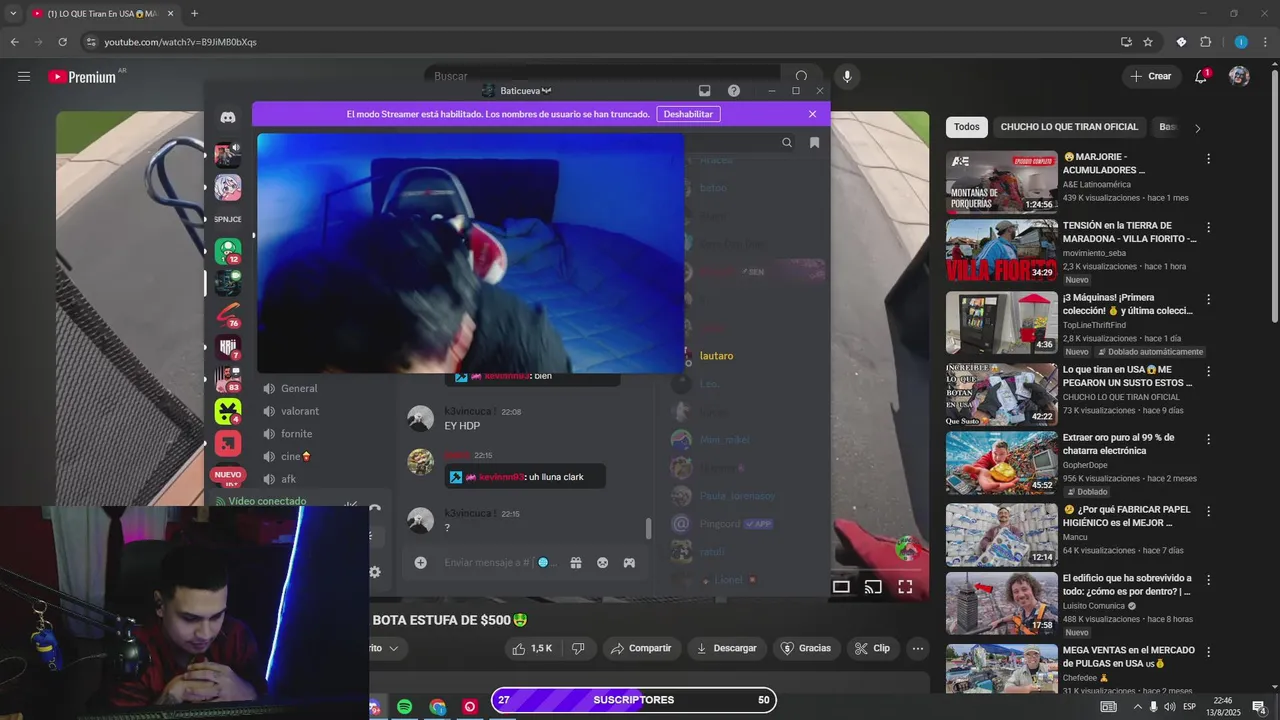Image resolution: width=1280 pixels, height=720 pixels.
Task: Open Discord search magnifier icon
Action: coord(787,143)
